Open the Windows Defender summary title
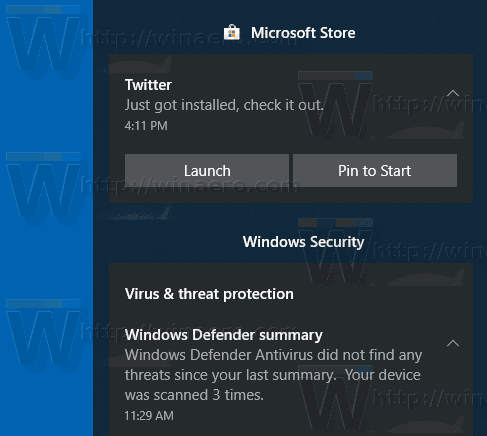The image size is (487, 436). (224, 335)
